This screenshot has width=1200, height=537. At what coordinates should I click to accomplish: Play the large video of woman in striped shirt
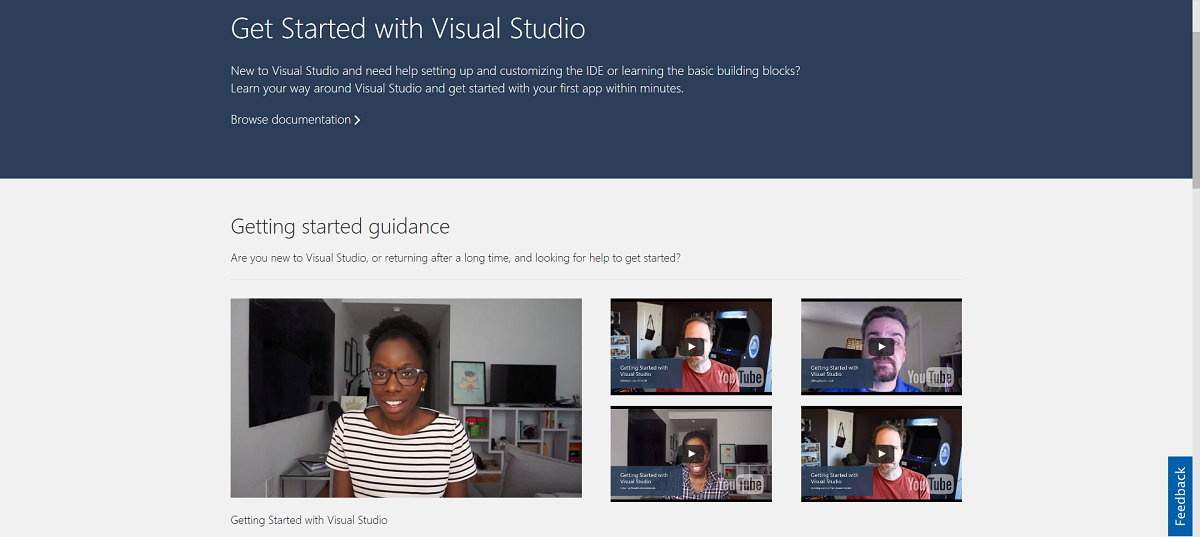(406, 398)
